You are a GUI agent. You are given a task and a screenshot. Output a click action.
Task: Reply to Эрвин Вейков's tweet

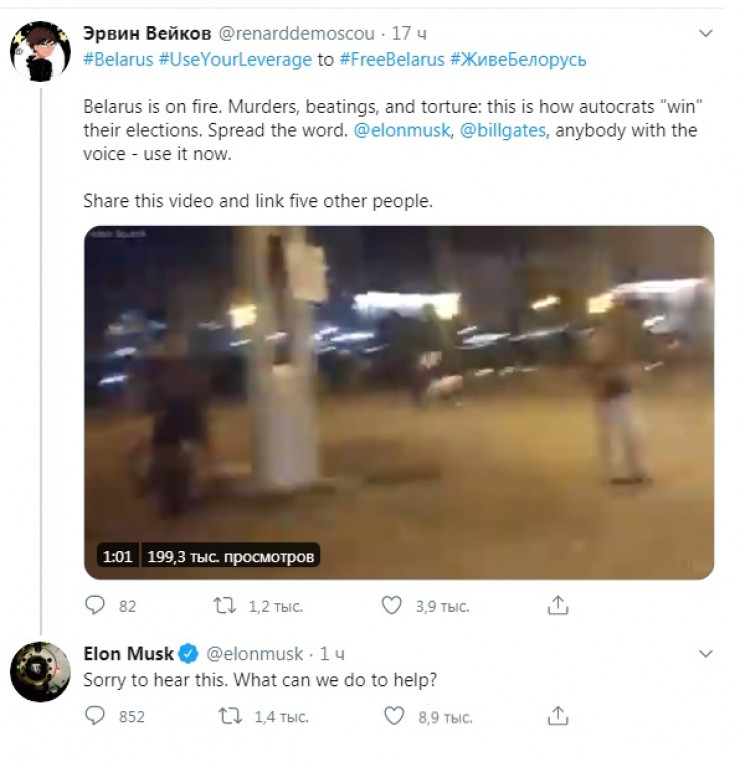pyautogui.click(x=96, y=606)
